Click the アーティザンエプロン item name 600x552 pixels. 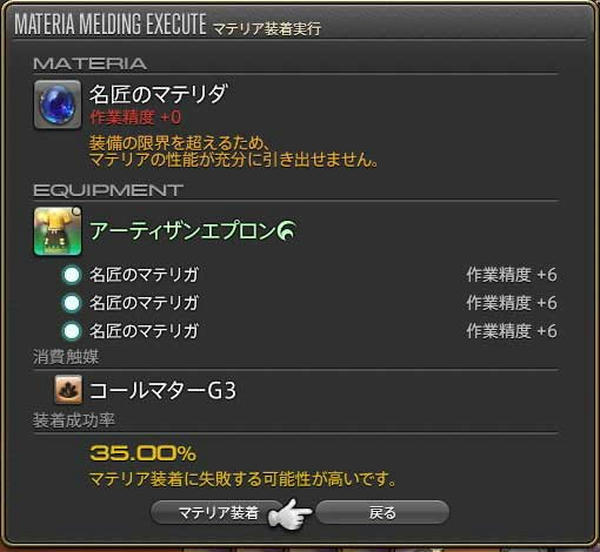click(183, 231)
